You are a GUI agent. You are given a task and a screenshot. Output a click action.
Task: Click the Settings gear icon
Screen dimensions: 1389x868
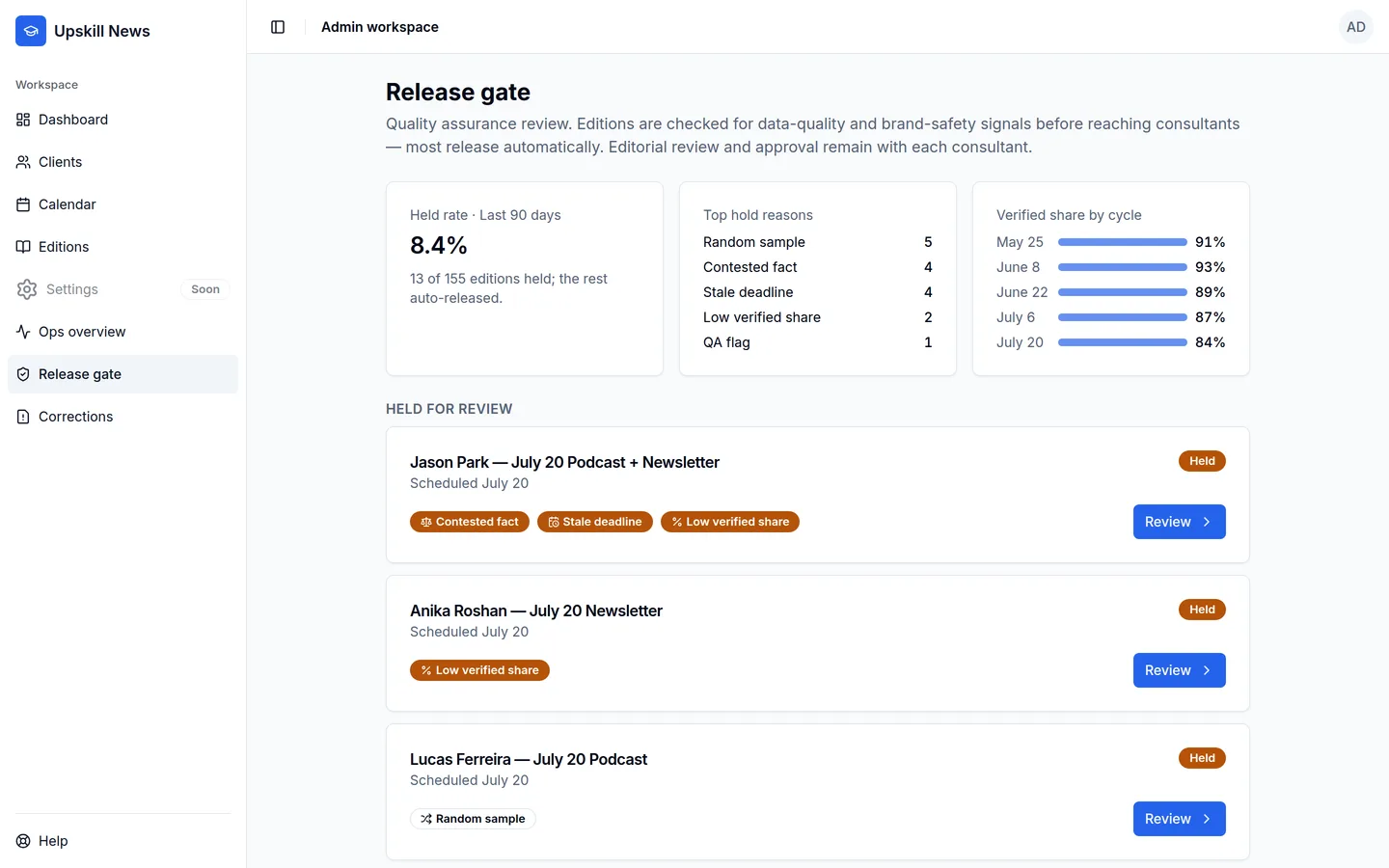[27, 289]
